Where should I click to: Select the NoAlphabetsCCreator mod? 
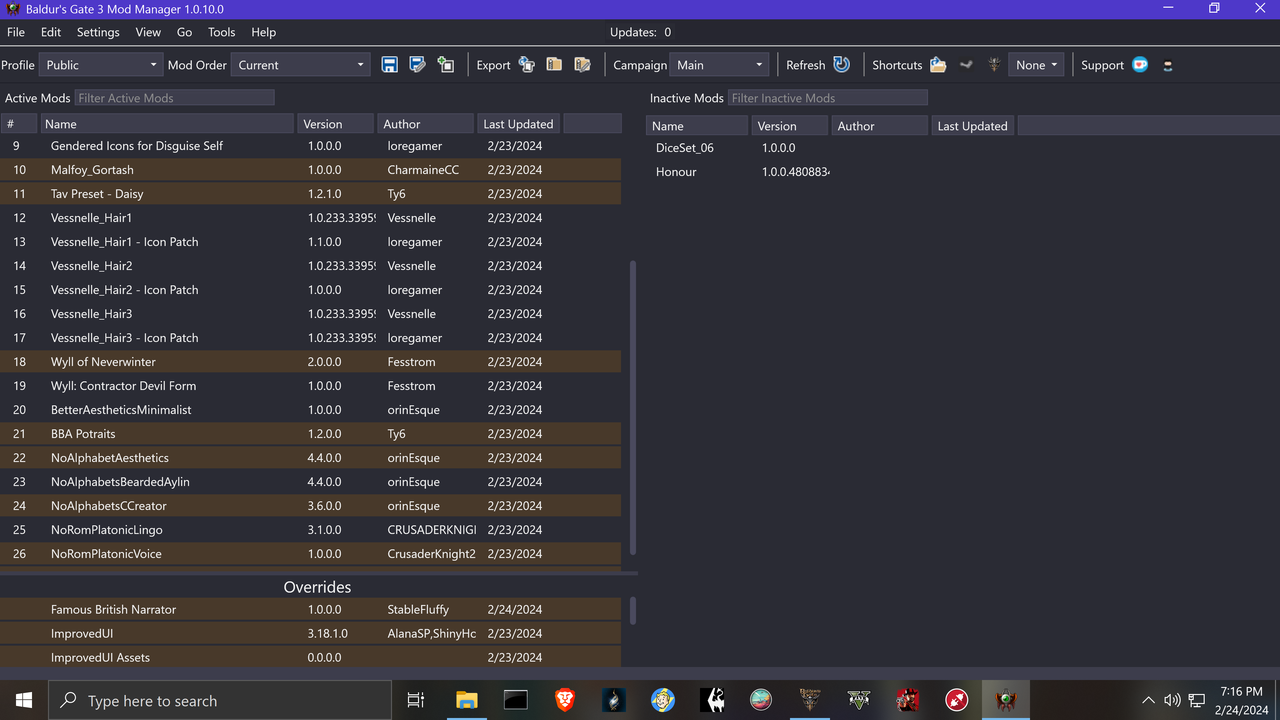pyautogui.click(x=310, y=506)
